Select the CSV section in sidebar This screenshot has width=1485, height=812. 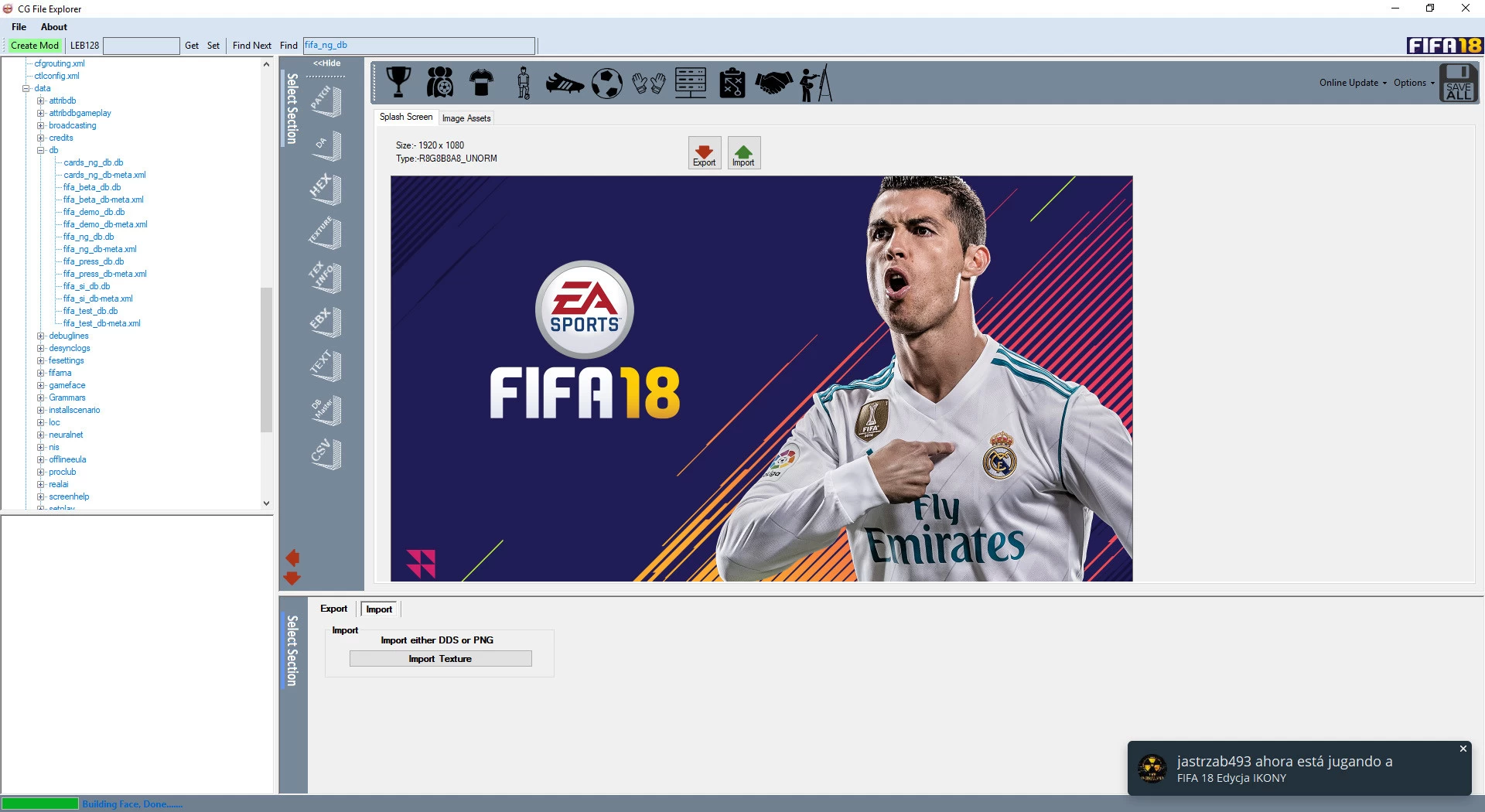[326, 453]
